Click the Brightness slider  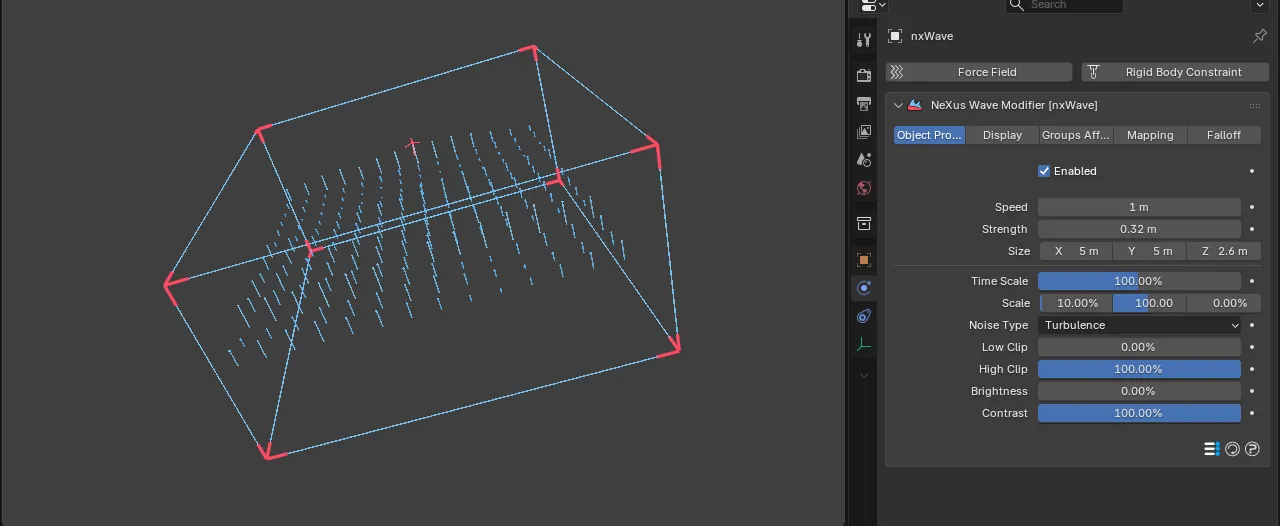[1139, 391]
